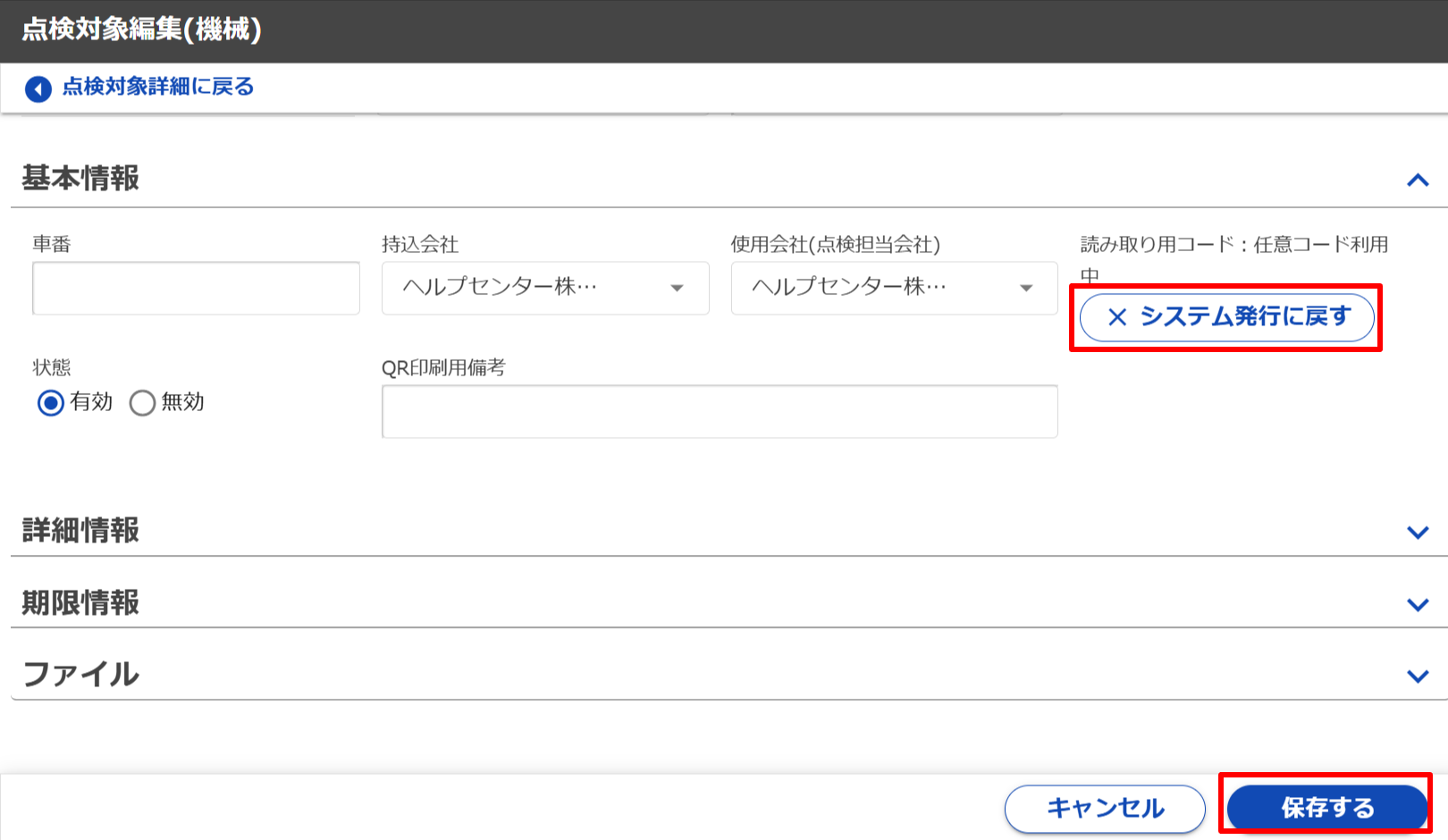Expand 詳細情報 using its chevron arrow
Screen dimensions: 1448x840
1417,533
